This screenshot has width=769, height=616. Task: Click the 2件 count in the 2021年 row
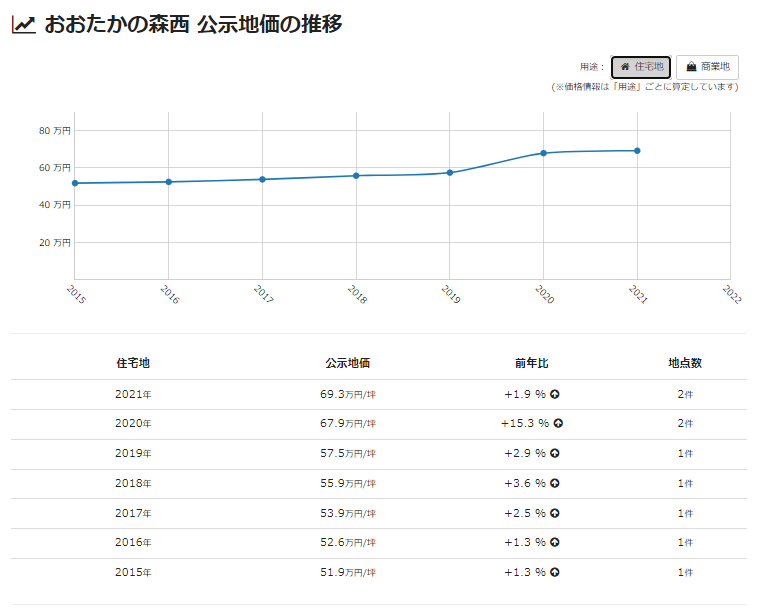(x=685, y=394)
